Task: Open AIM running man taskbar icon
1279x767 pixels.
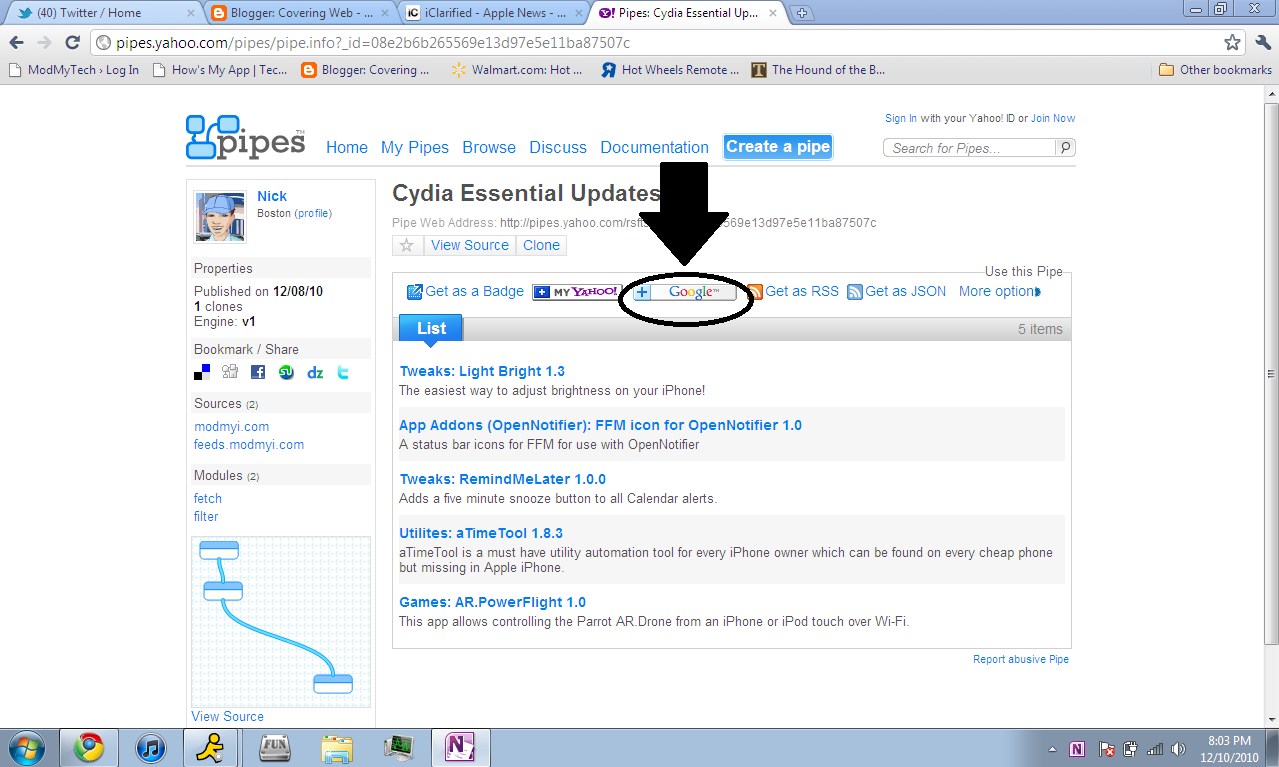Action: [212, 748]
